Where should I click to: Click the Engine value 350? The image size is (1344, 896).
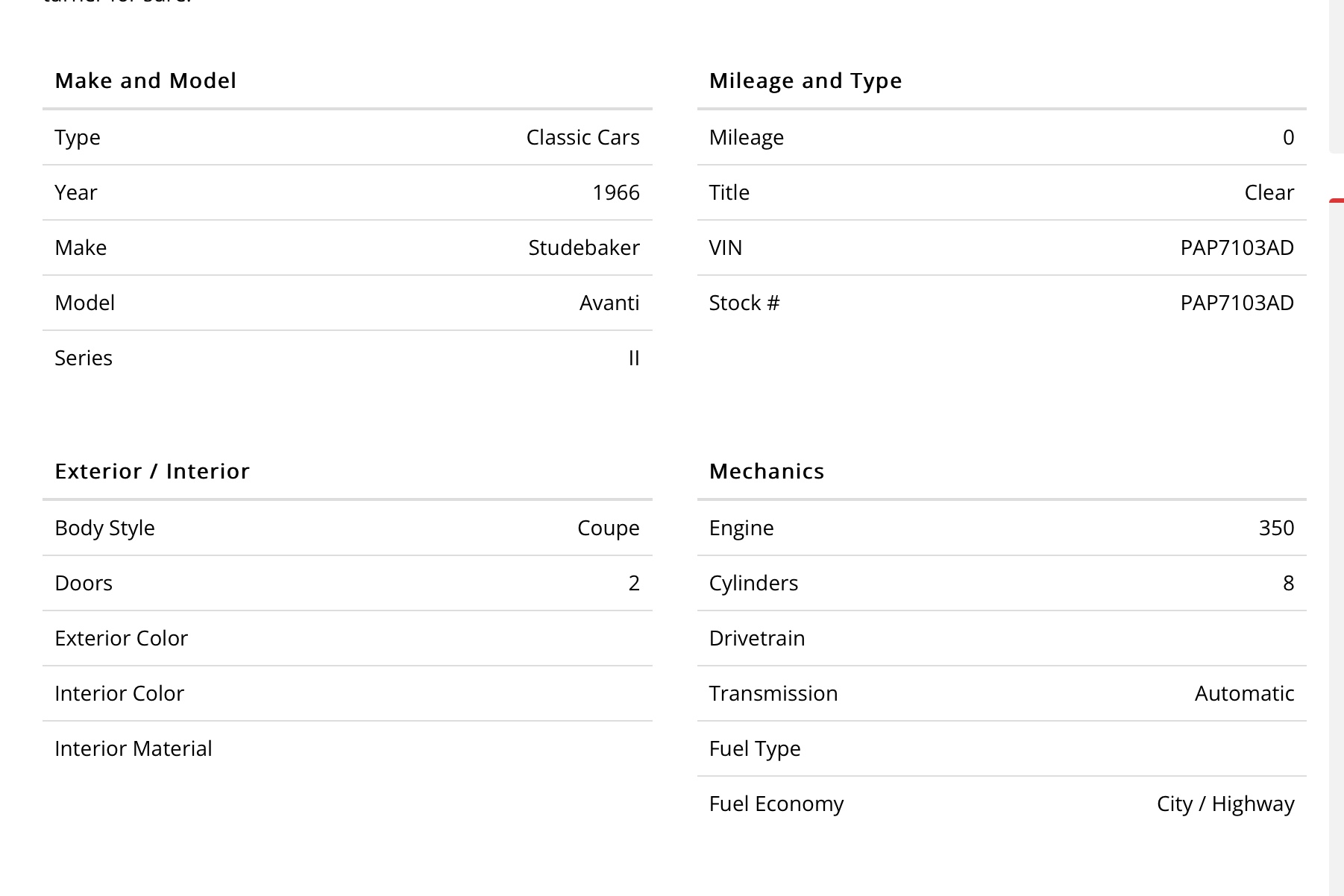pos(1276,528)
